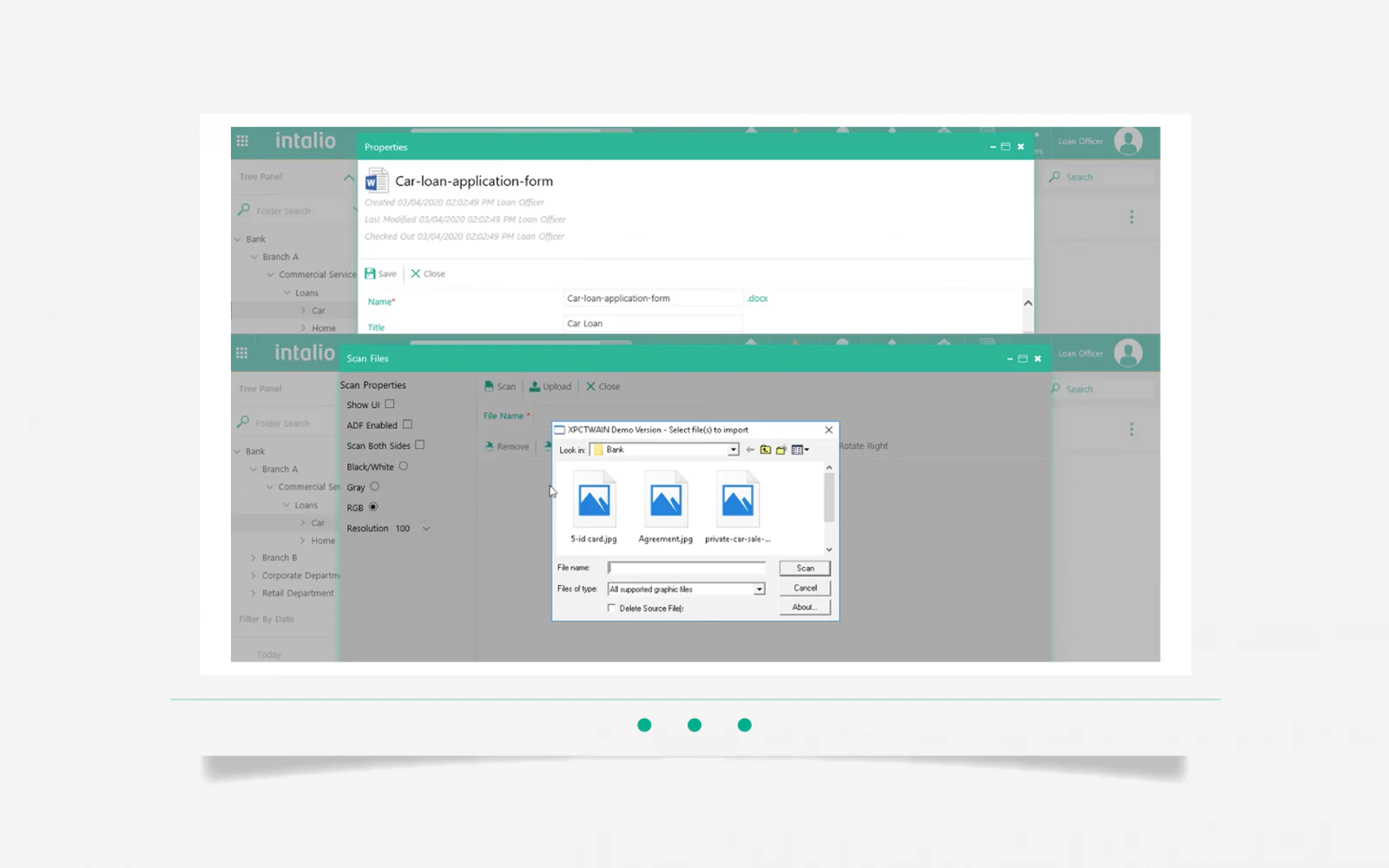Select the Gray radio button
This screenshot has width=1389, height=868.
point(374,487)
